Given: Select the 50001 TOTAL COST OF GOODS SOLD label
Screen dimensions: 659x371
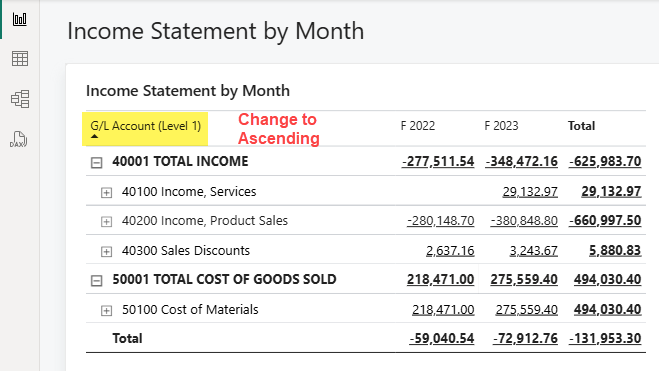Looking at the screenshot, I should pyautogui.click(x=224, y=279).
